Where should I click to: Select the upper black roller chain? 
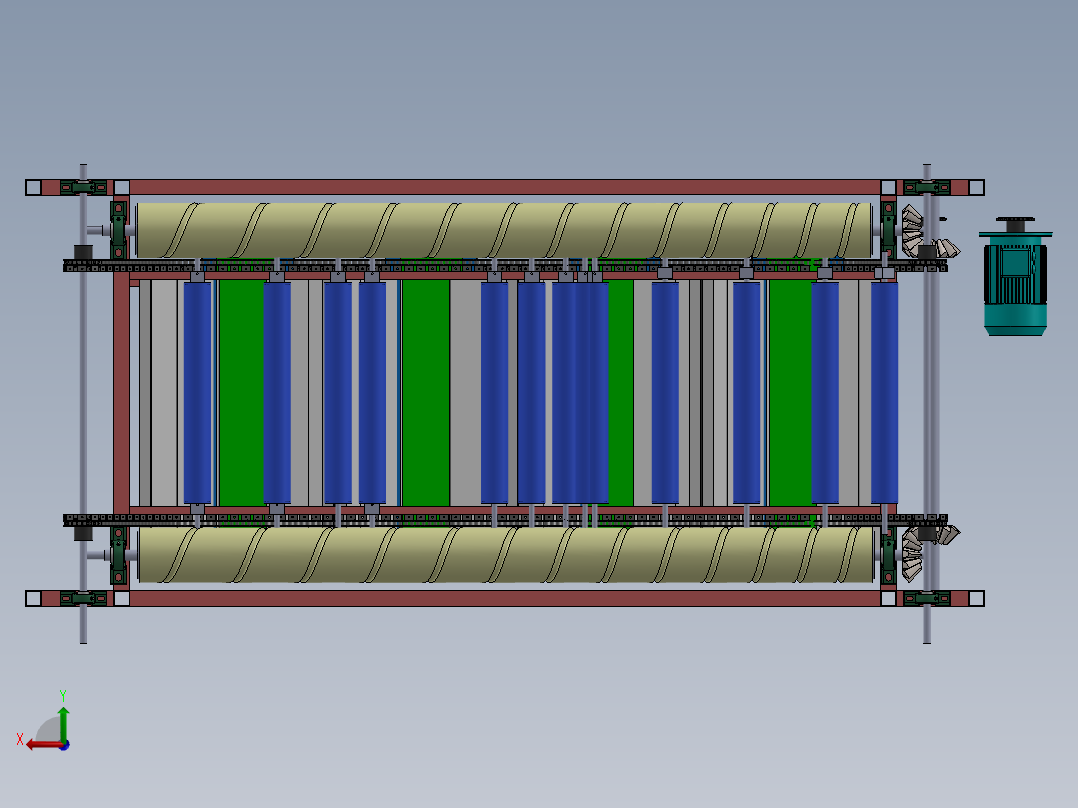(505, 265)
